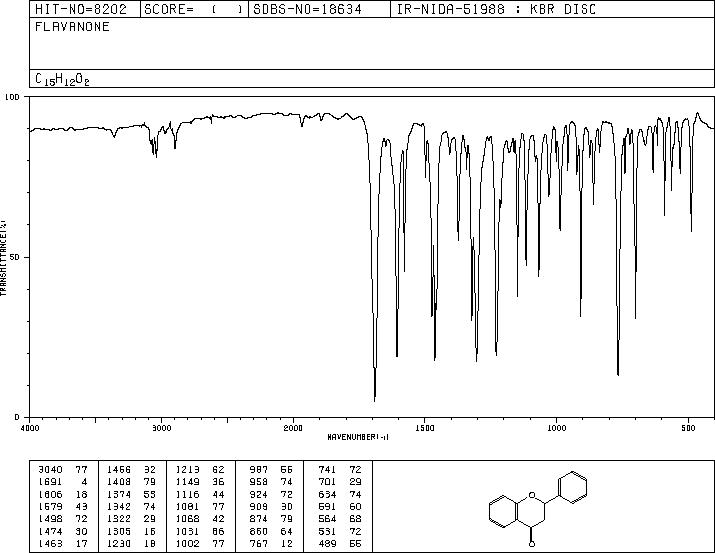The width and height of the screenshot is (715, 553).
Task: Pick the 1002 row in peak table
Action: pyautogui.click(x=200, y=544)
